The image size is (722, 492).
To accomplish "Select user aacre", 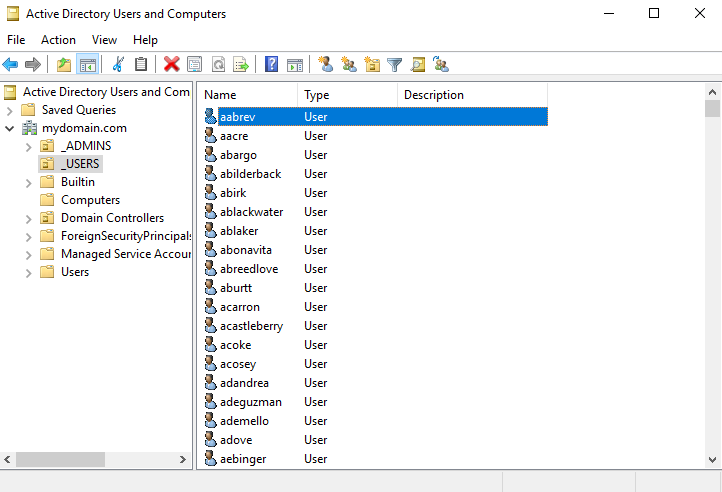I will [x=234, y=136].
